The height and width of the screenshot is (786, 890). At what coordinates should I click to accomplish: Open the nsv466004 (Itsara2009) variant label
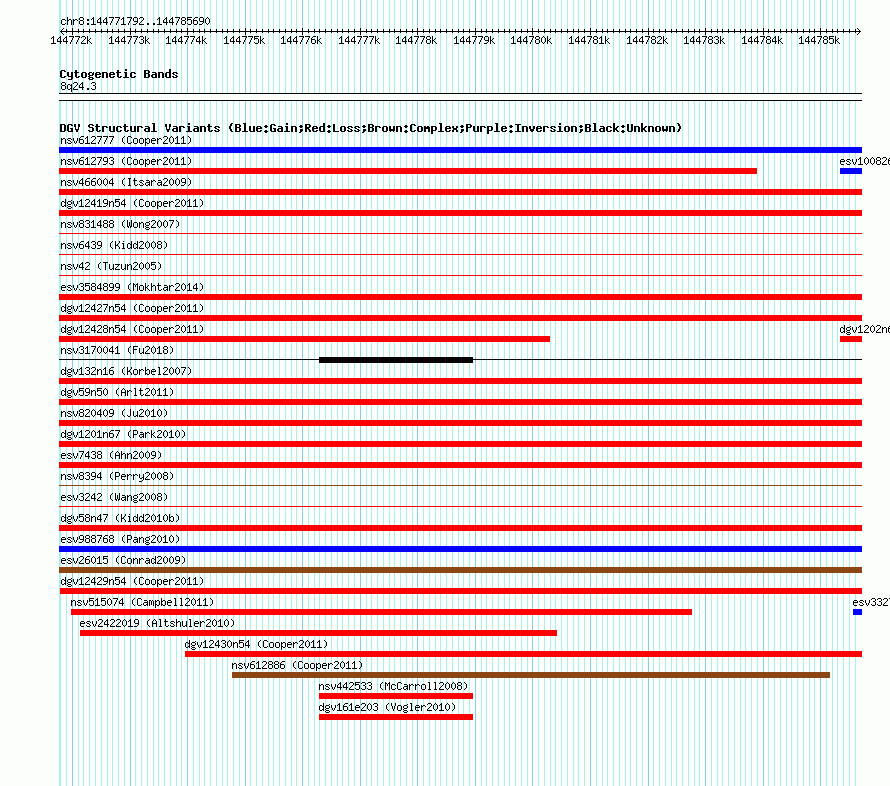point(126,182)
